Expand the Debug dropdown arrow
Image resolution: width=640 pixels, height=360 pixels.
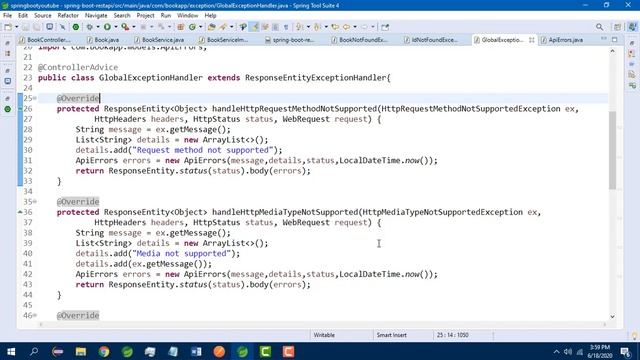97,27
